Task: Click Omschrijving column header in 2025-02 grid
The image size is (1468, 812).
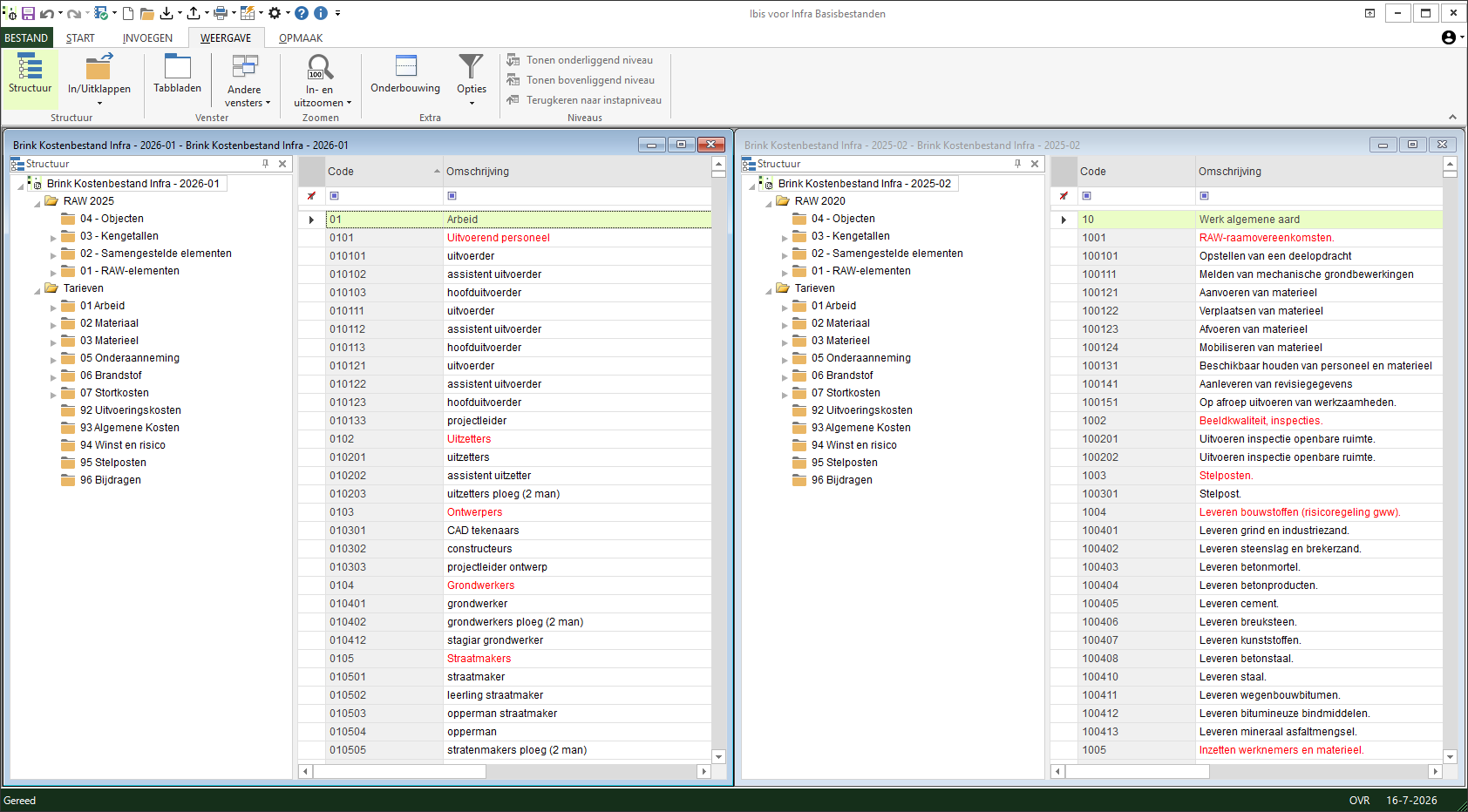Action: 1319,172
